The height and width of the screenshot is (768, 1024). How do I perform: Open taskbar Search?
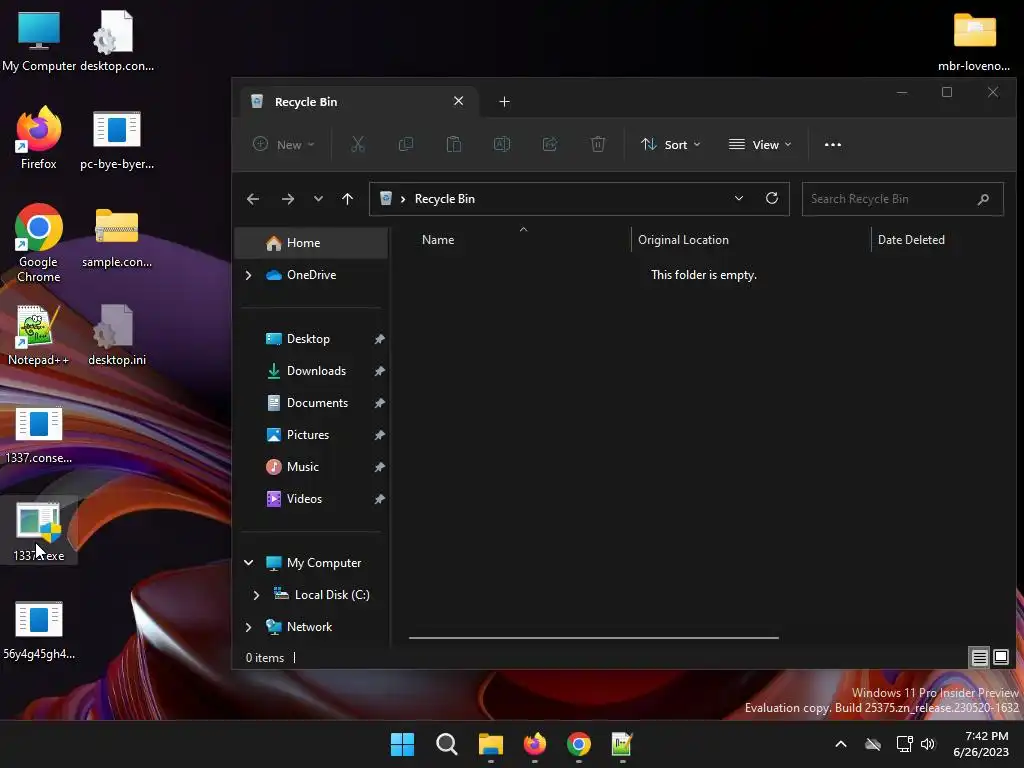(447, 744)
